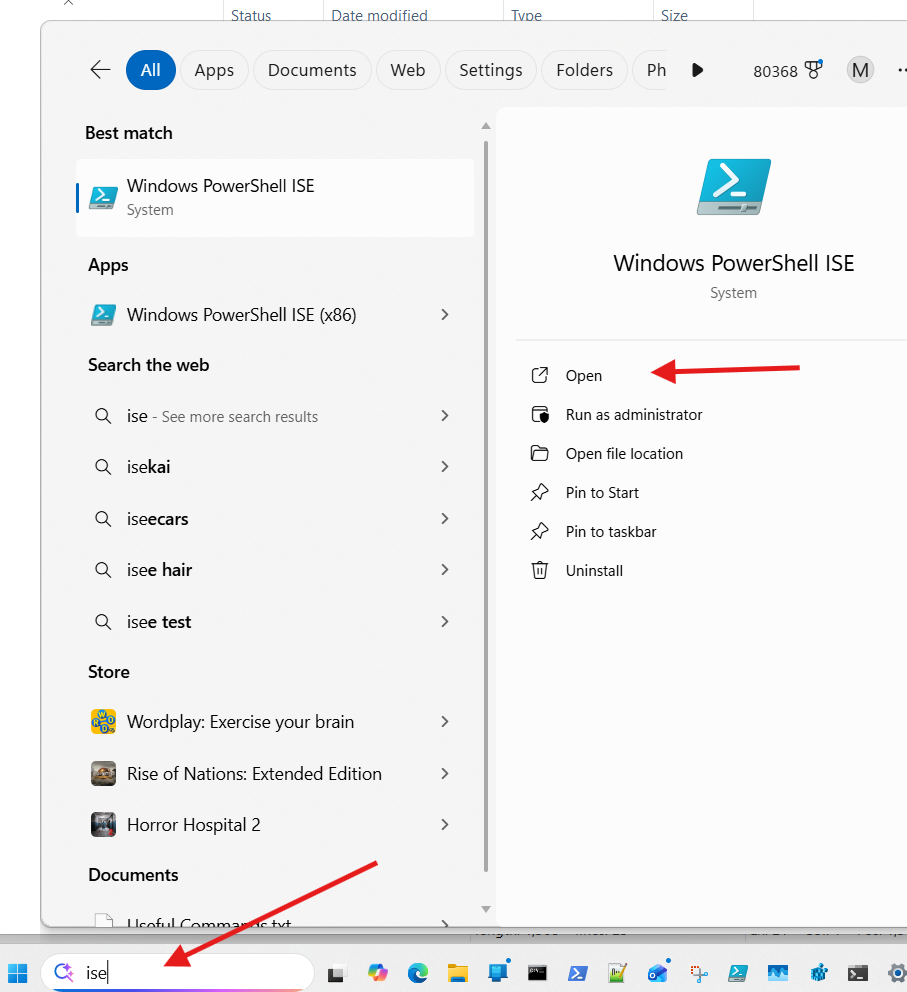
Task: Select the 'isee hair' web suggestion
Action: point(159,570)
